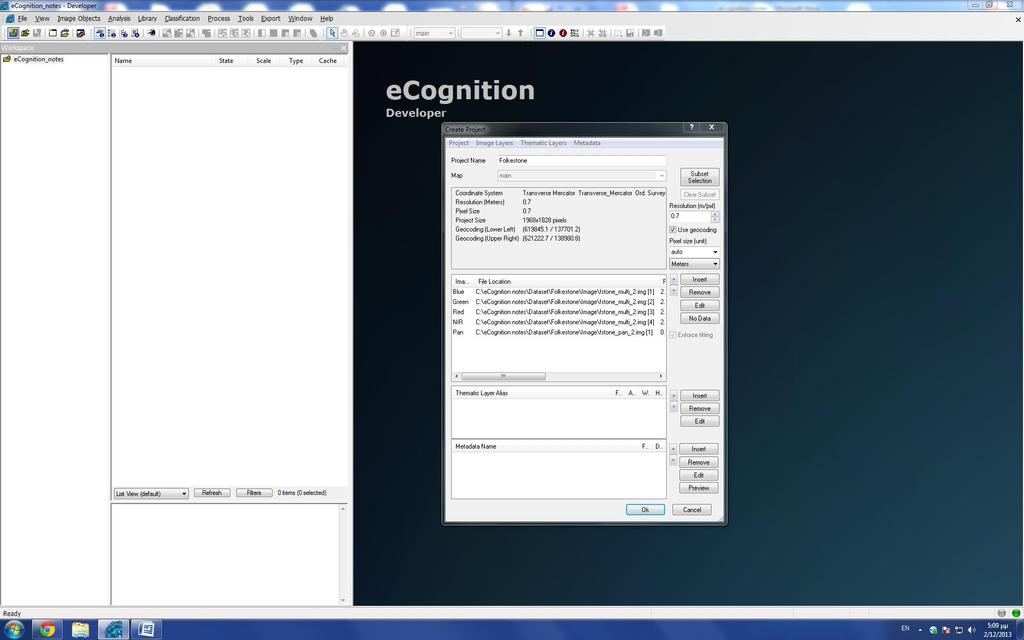Image resolution: width=1024 pixels, height=640 pixels.
Task: Select the eCognition_notes workspace tree item
Action: tap(39, 59)
